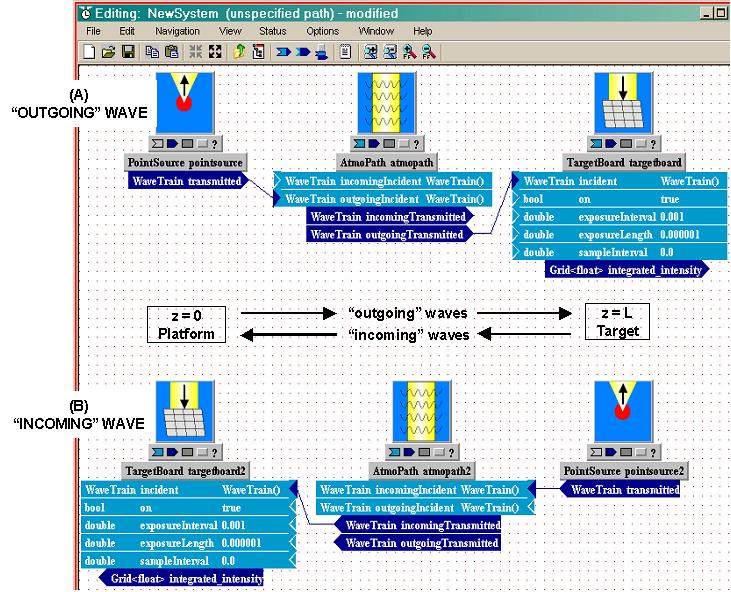Open the hierarchy tree toolbar icon

click(258, 52)
